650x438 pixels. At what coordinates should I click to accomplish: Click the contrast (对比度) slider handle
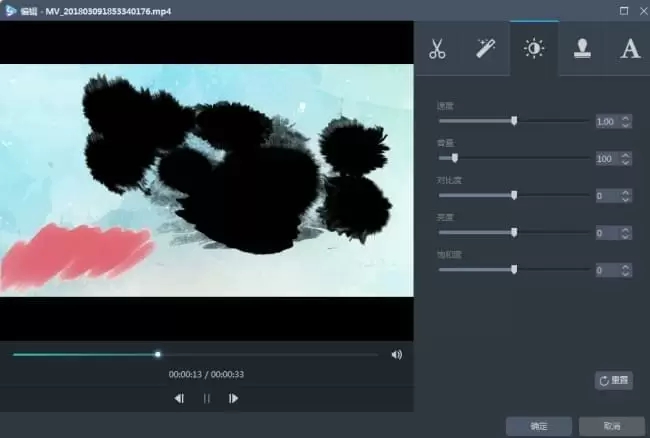[x=514, y=195]
